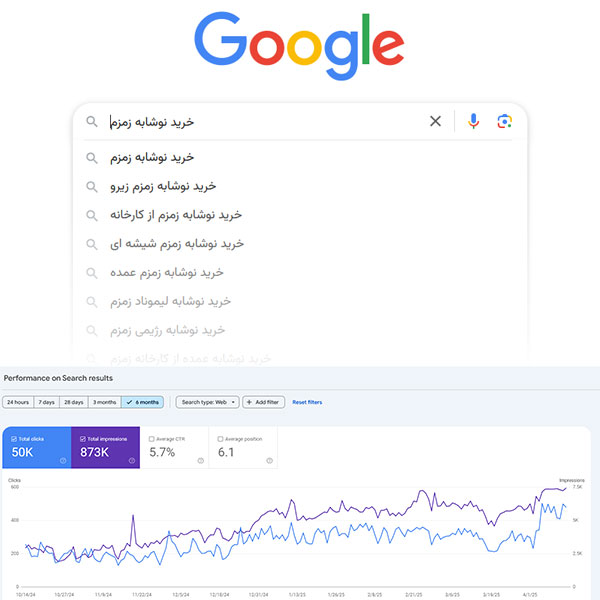The height and width of the screenshot is (600, 600).
Task: Click the magnifier icon inside search box
Action: coord(92,122)
